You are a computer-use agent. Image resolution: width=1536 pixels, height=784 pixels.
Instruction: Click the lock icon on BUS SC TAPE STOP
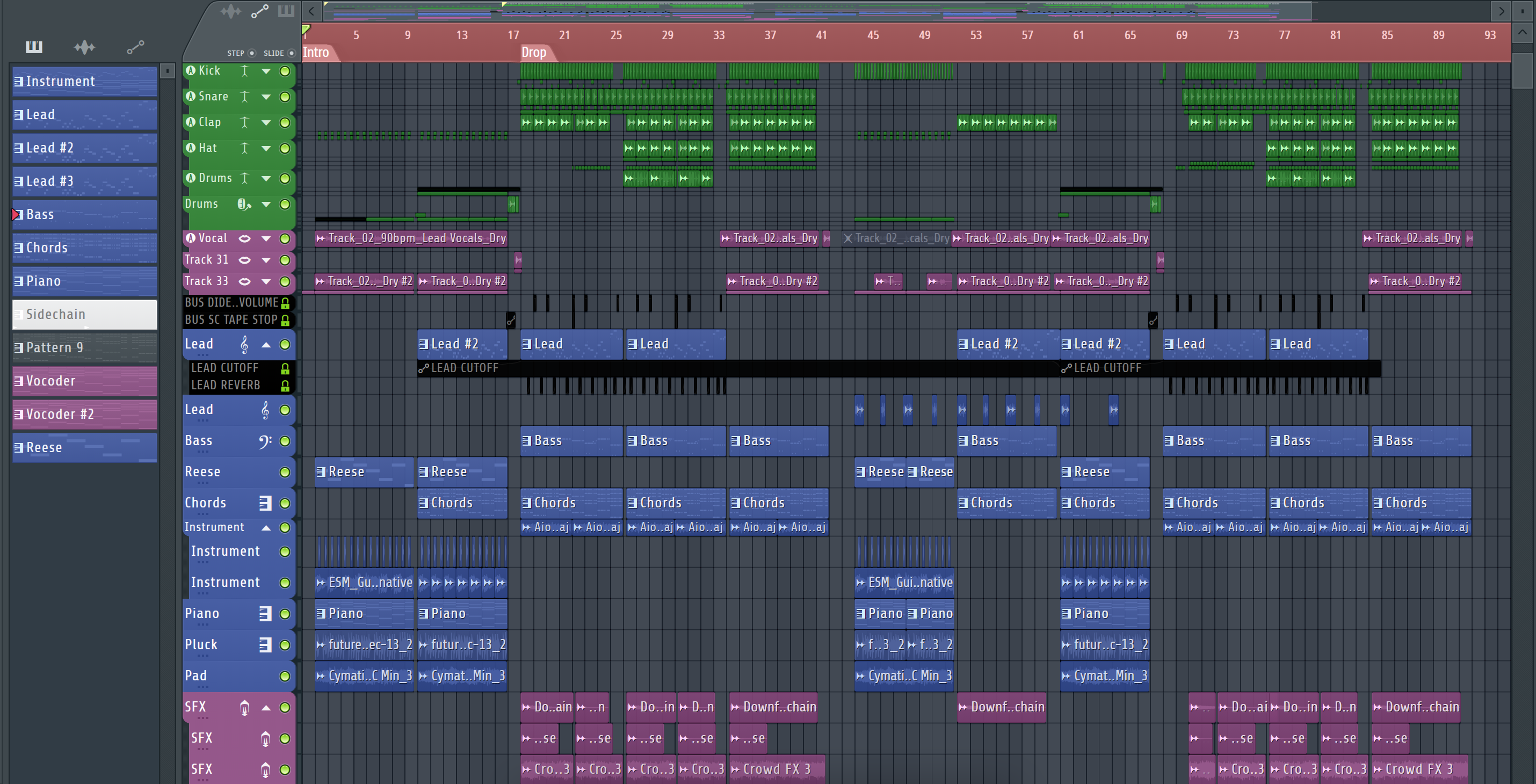tap(285, 320)
